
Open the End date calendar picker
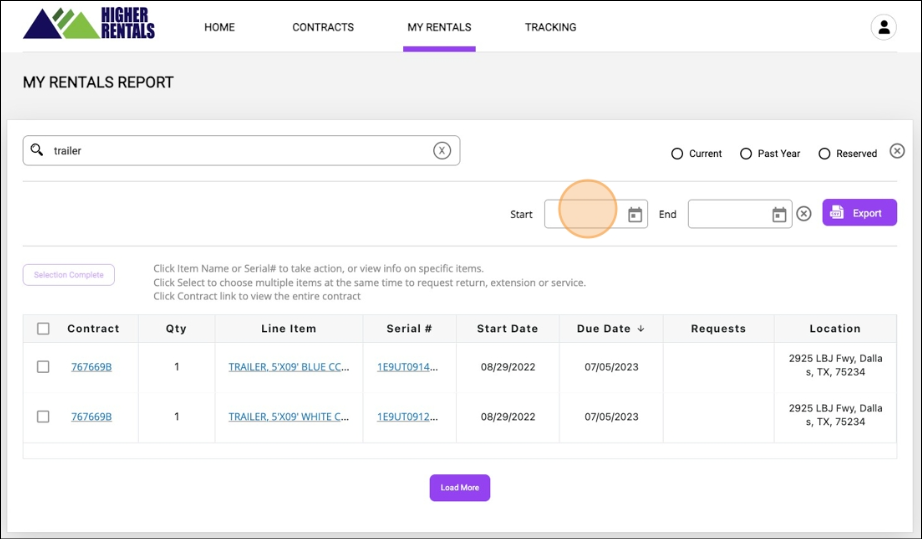779,214
